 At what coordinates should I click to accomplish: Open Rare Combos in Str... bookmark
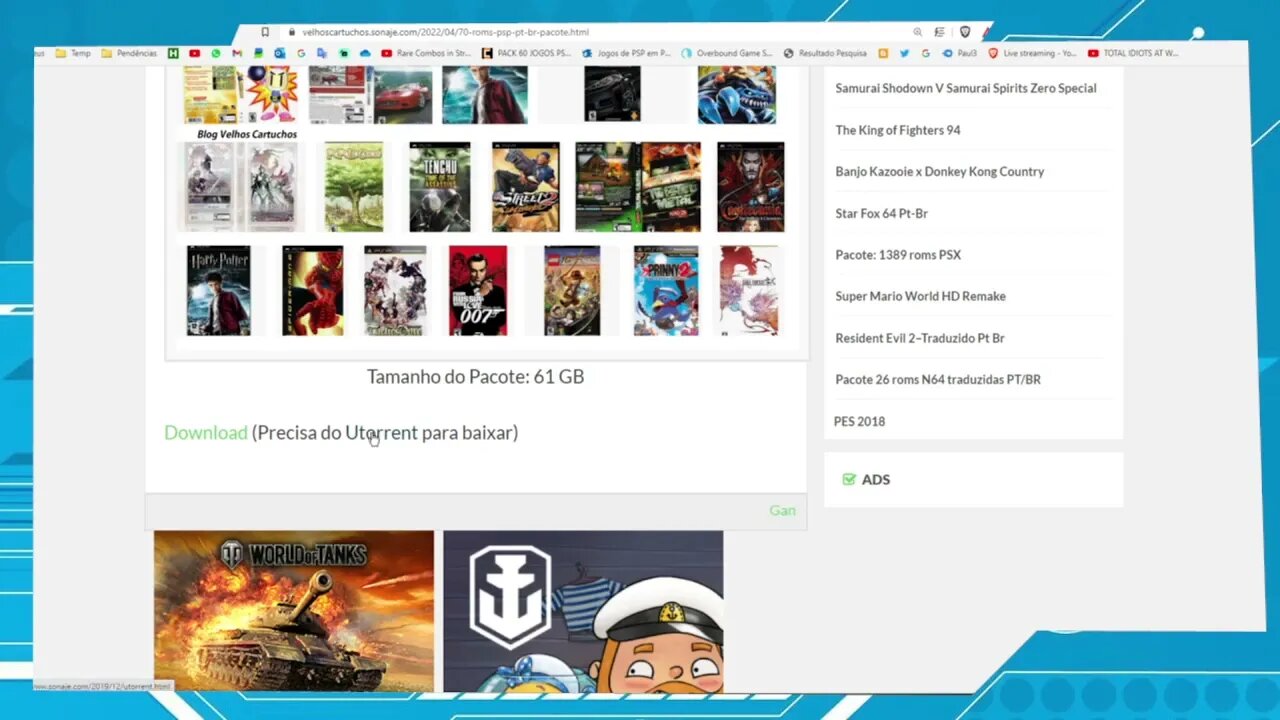point(426,53)
